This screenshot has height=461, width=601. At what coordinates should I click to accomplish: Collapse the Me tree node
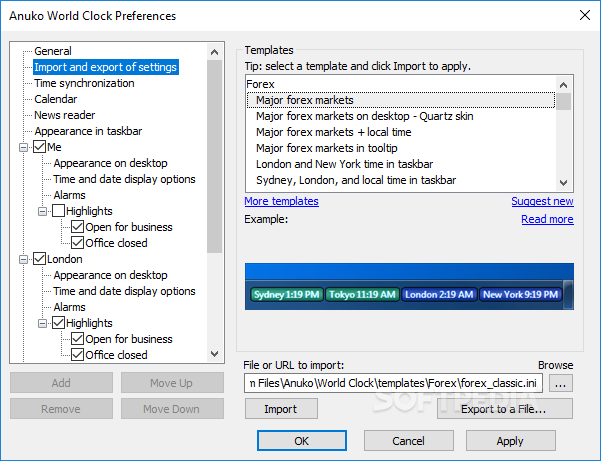coord(23,147)
